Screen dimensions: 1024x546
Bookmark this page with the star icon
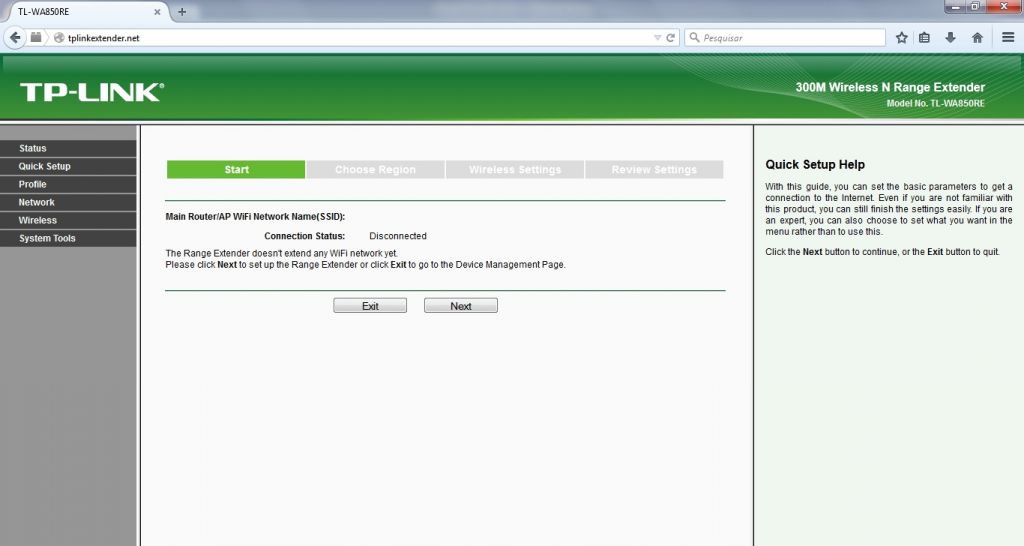[901, 38]
